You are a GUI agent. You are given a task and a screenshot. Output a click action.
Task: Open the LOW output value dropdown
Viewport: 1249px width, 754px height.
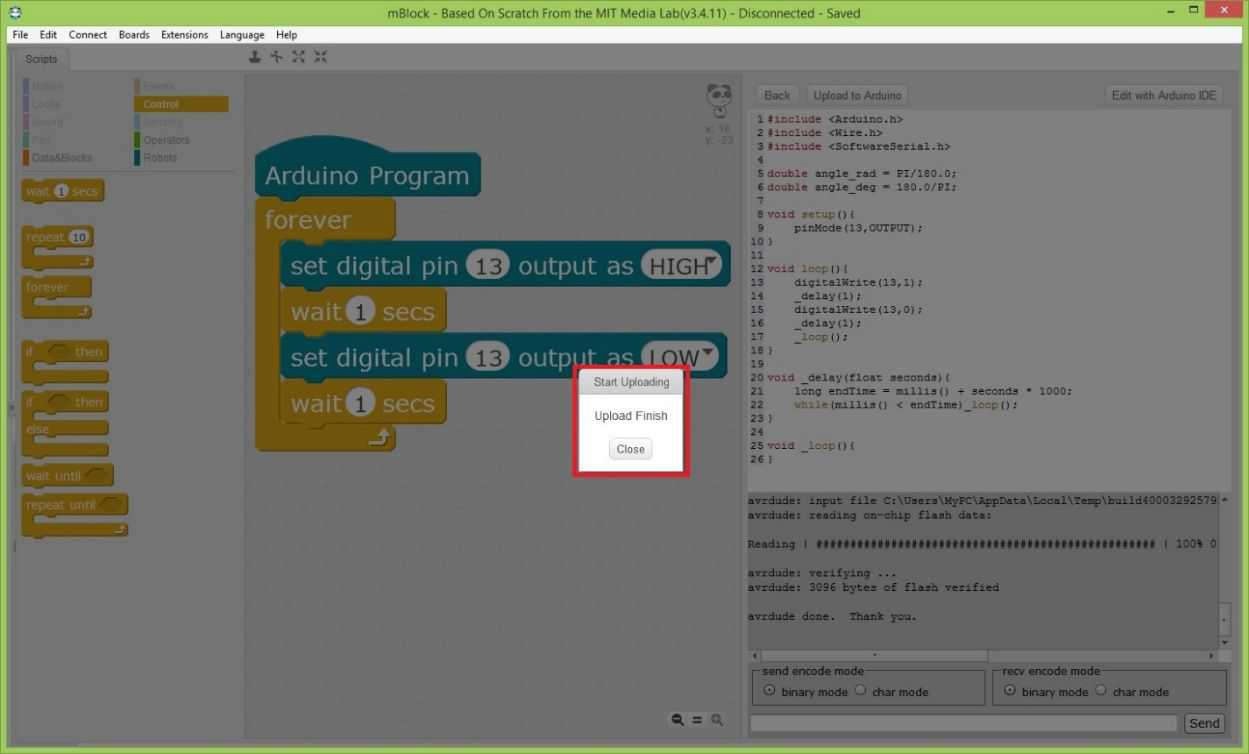click(708, 353)
